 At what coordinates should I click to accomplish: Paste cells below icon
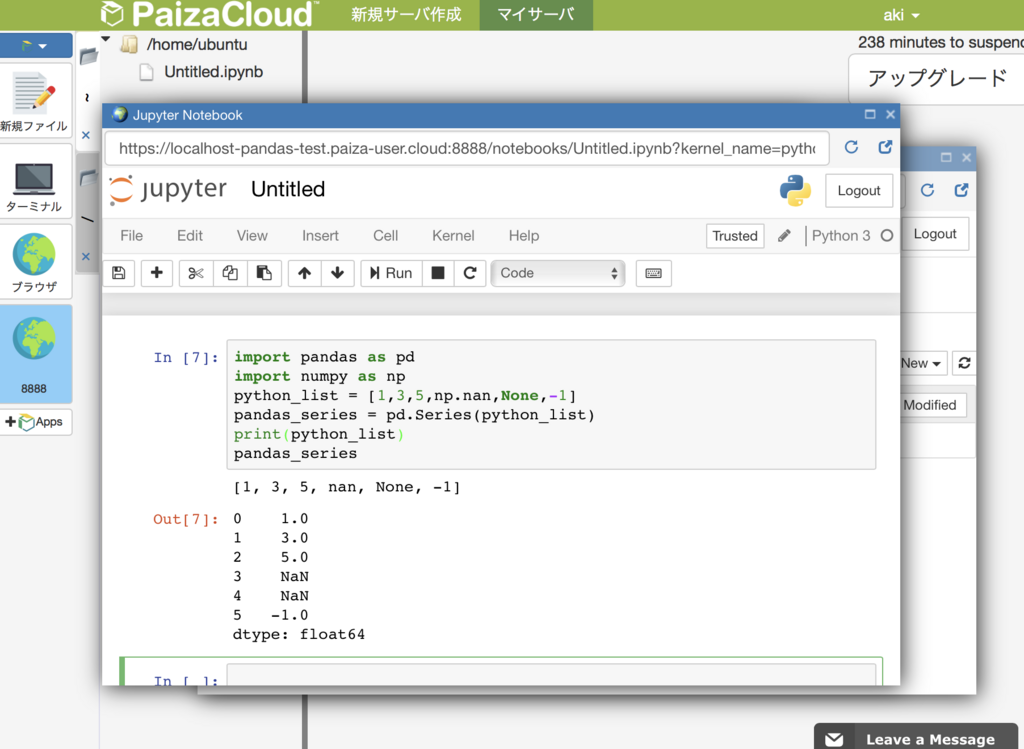pyautogui.click(x=264, y=273)
